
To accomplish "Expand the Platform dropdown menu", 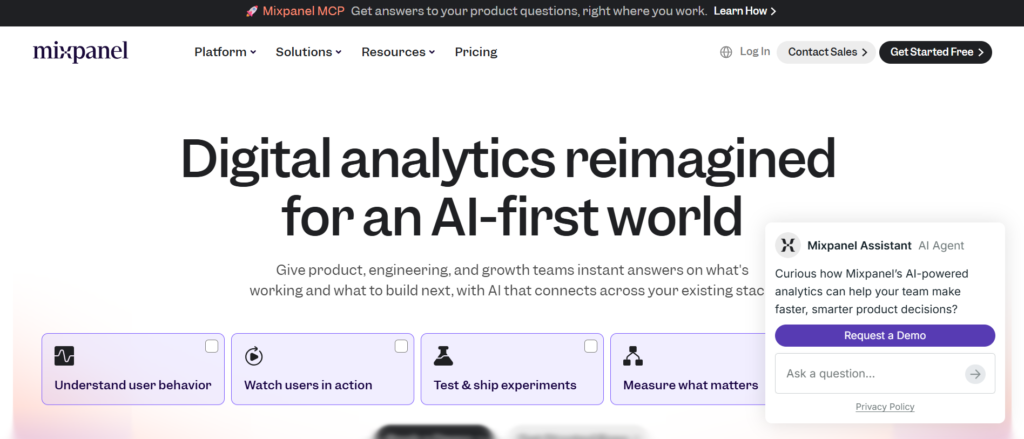I will pyautogui.click(x=225, y=52).
